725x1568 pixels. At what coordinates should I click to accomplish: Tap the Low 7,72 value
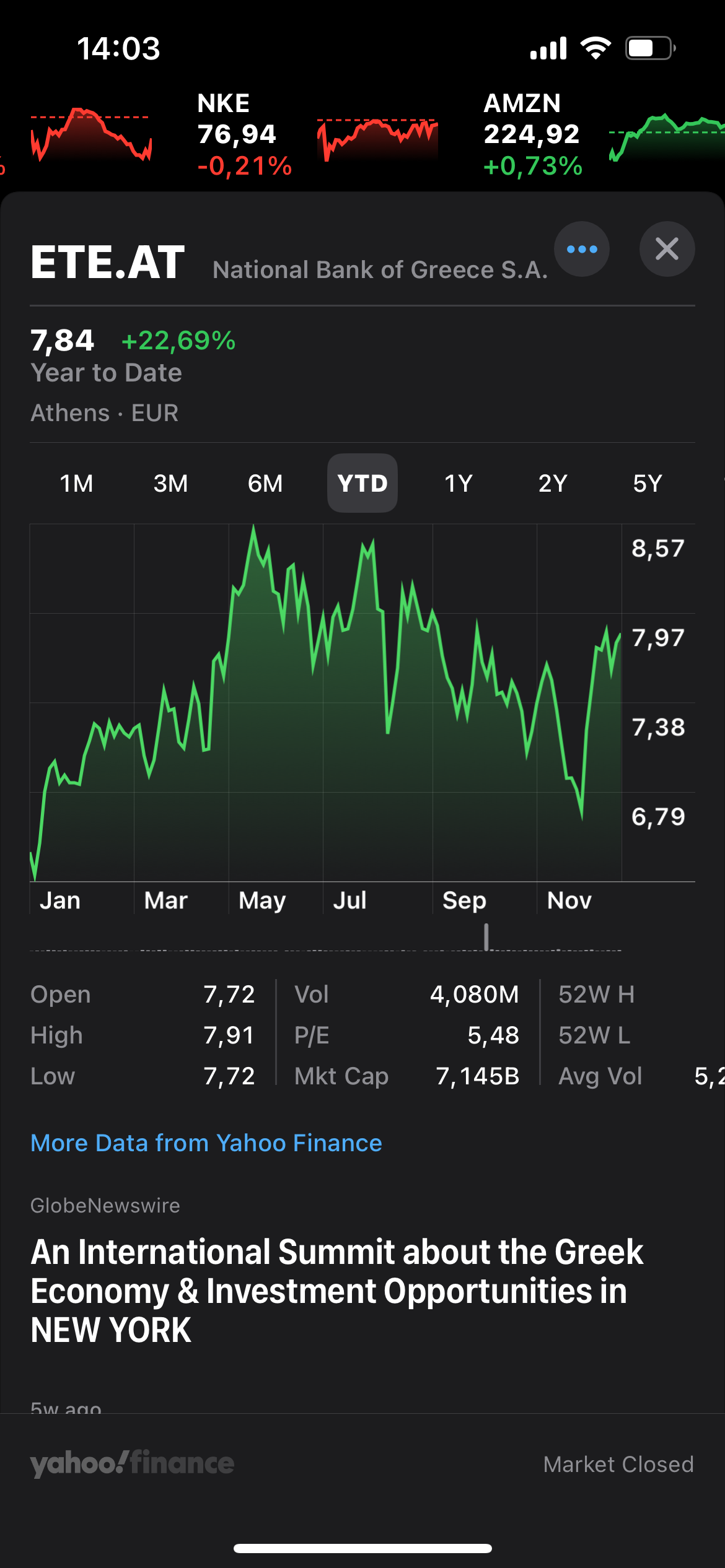click(229, 1076)
